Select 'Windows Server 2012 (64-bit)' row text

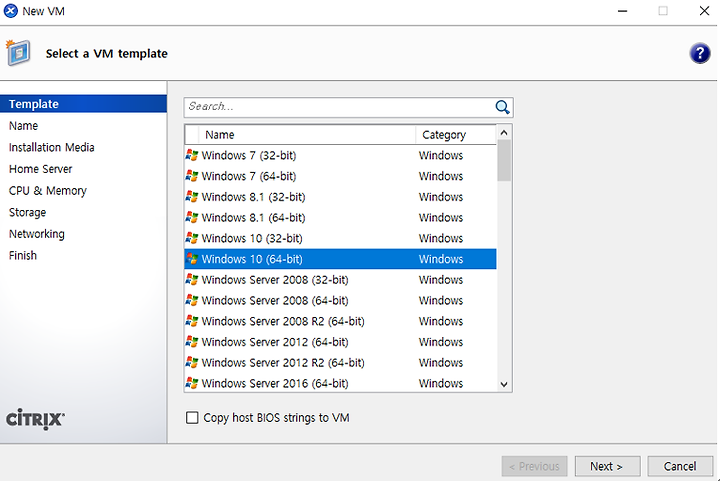point(275,341)
